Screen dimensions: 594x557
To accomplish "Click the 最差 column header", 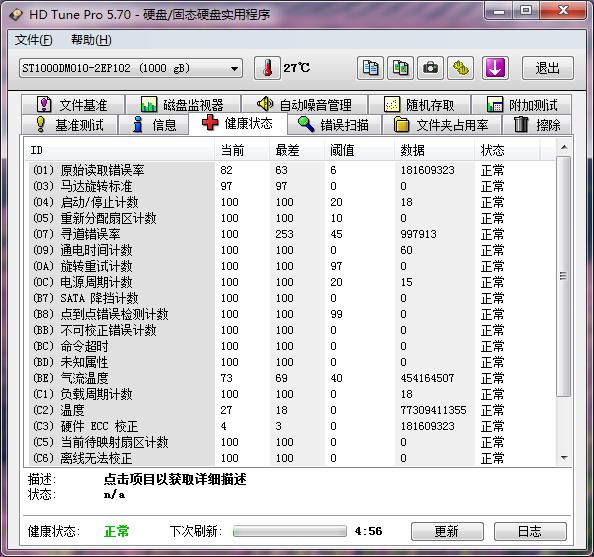I will coord(297,150).
